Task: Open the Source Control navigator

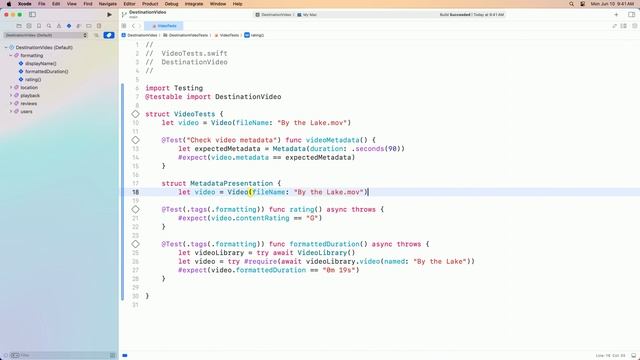Action: [x=29, y=26]
